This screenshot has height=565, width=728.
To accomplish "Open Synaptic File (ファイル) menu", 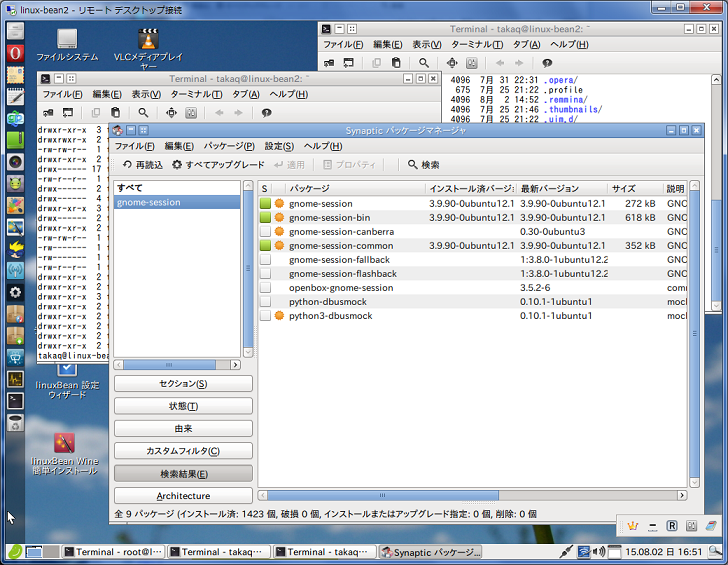I will pyautogui.click(x=134, y=146).
